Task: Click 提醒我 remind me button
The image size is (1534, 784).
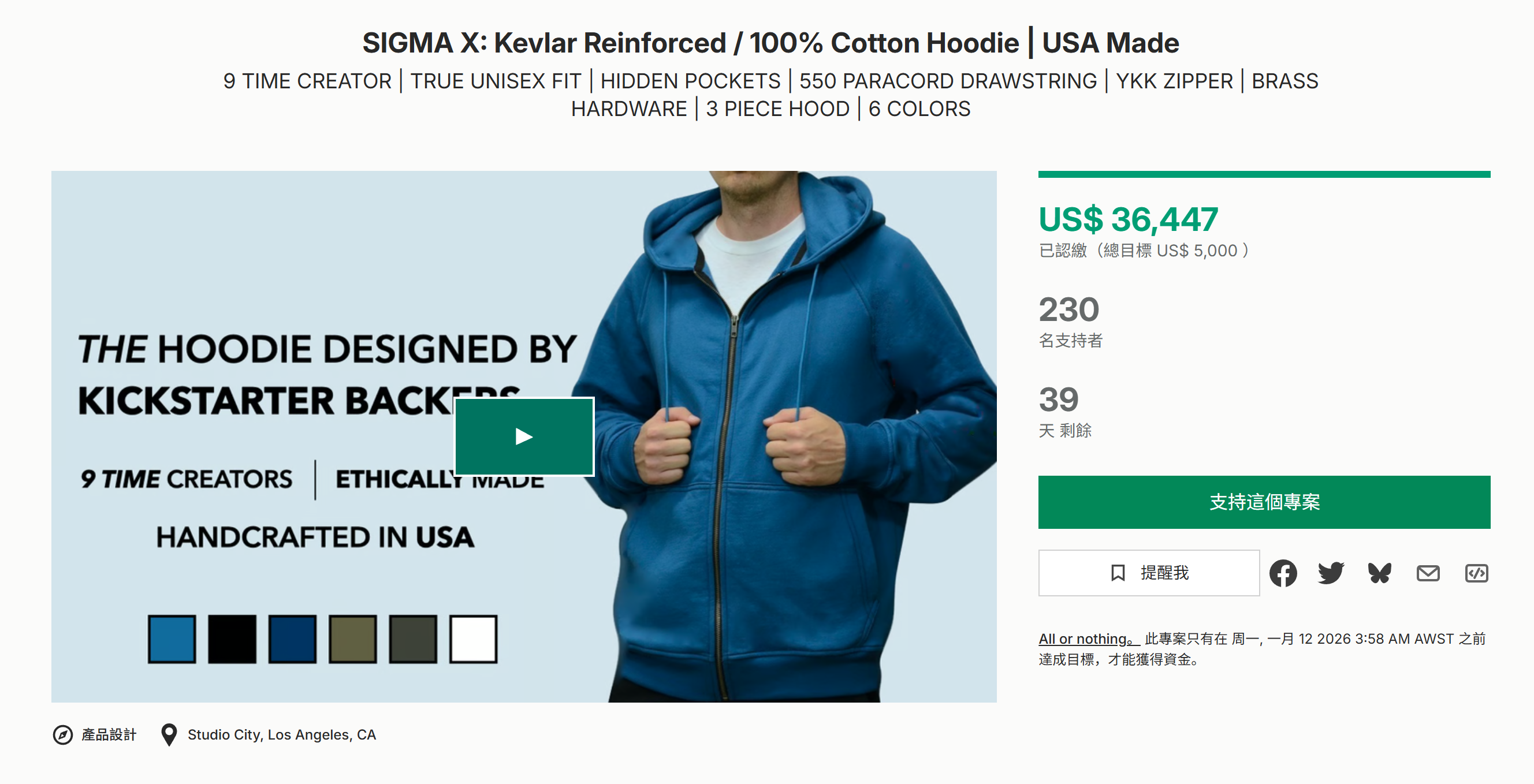Action: [1164, 573]
